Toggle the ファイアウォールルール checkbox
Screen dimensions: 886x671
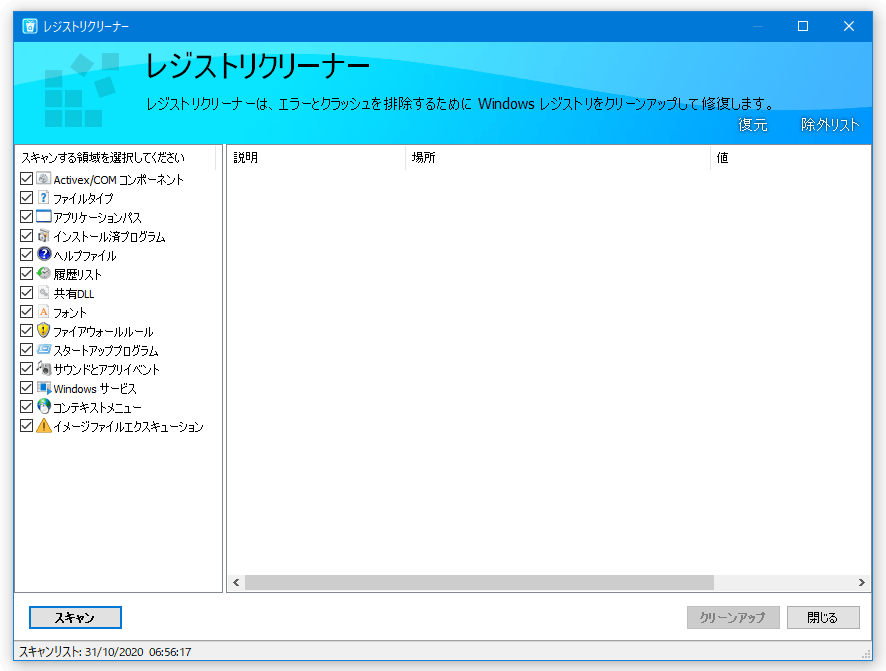pyautogui.click(x=26, y=330)
